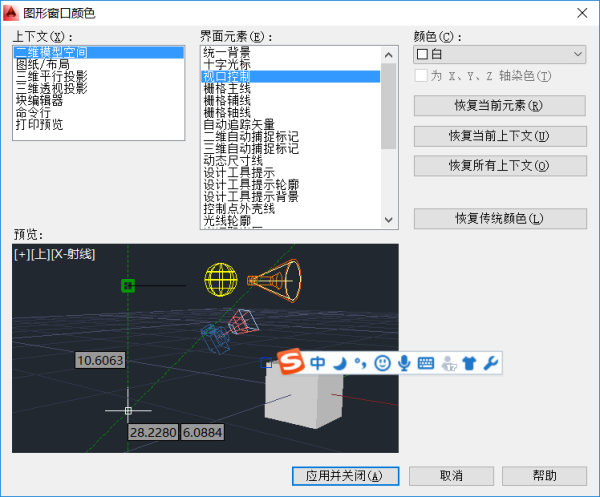
Task: Click orange spotlight cone glyph in preview
Action: pos(274,281)
